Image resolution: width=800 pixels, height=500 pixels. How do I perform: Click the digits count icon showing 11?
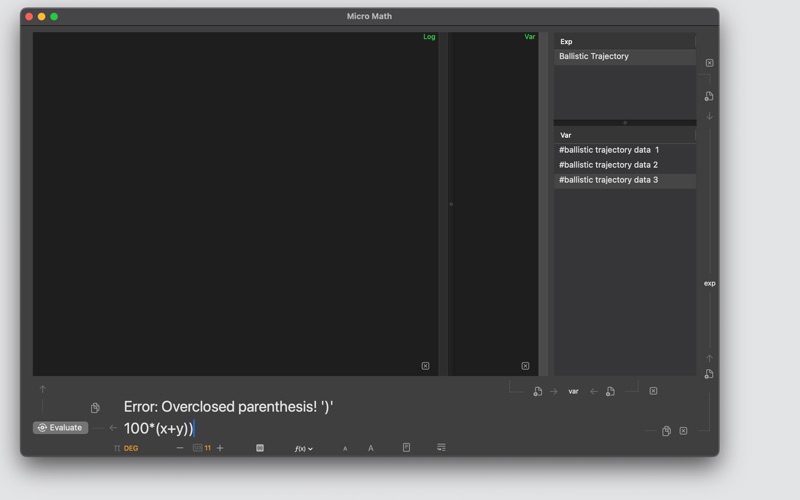(x=202, y=448)
